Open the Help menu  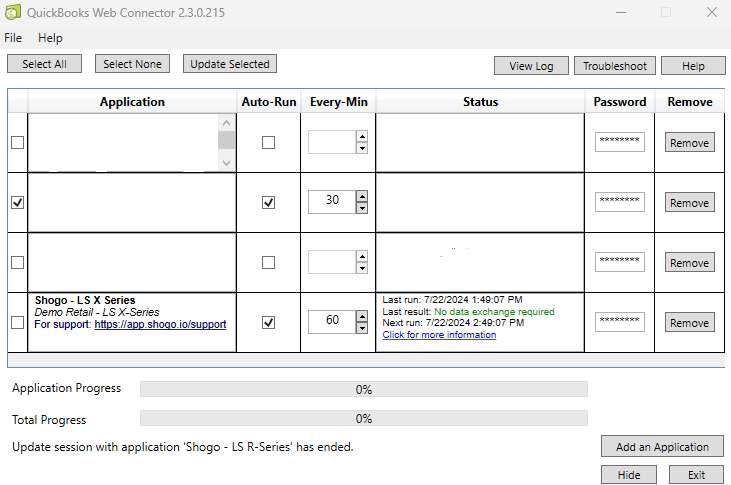(50, 38)
